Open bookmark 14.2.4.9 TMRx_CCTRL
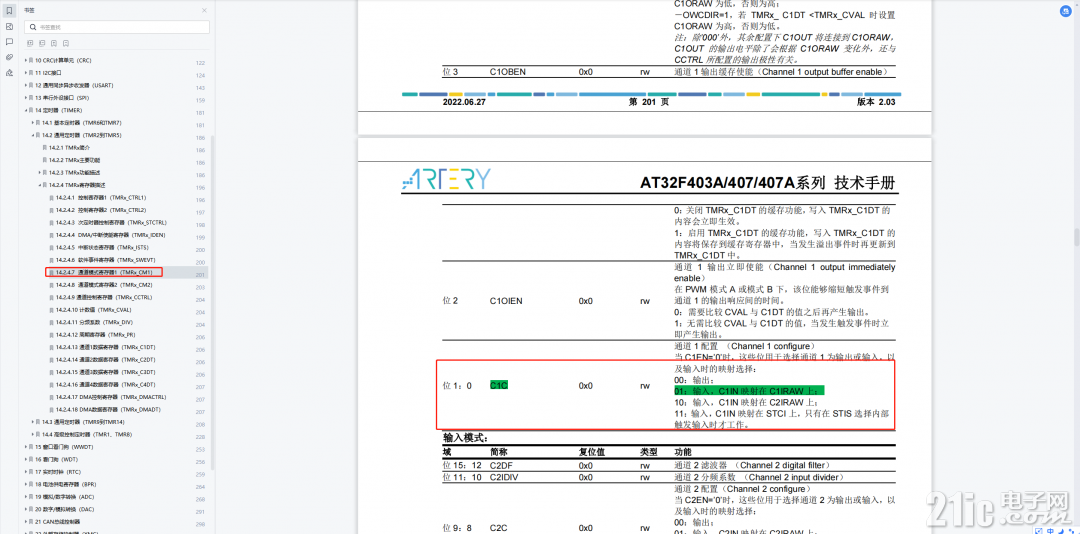This screenshot has width=1080, height=534. coord(104,297)
